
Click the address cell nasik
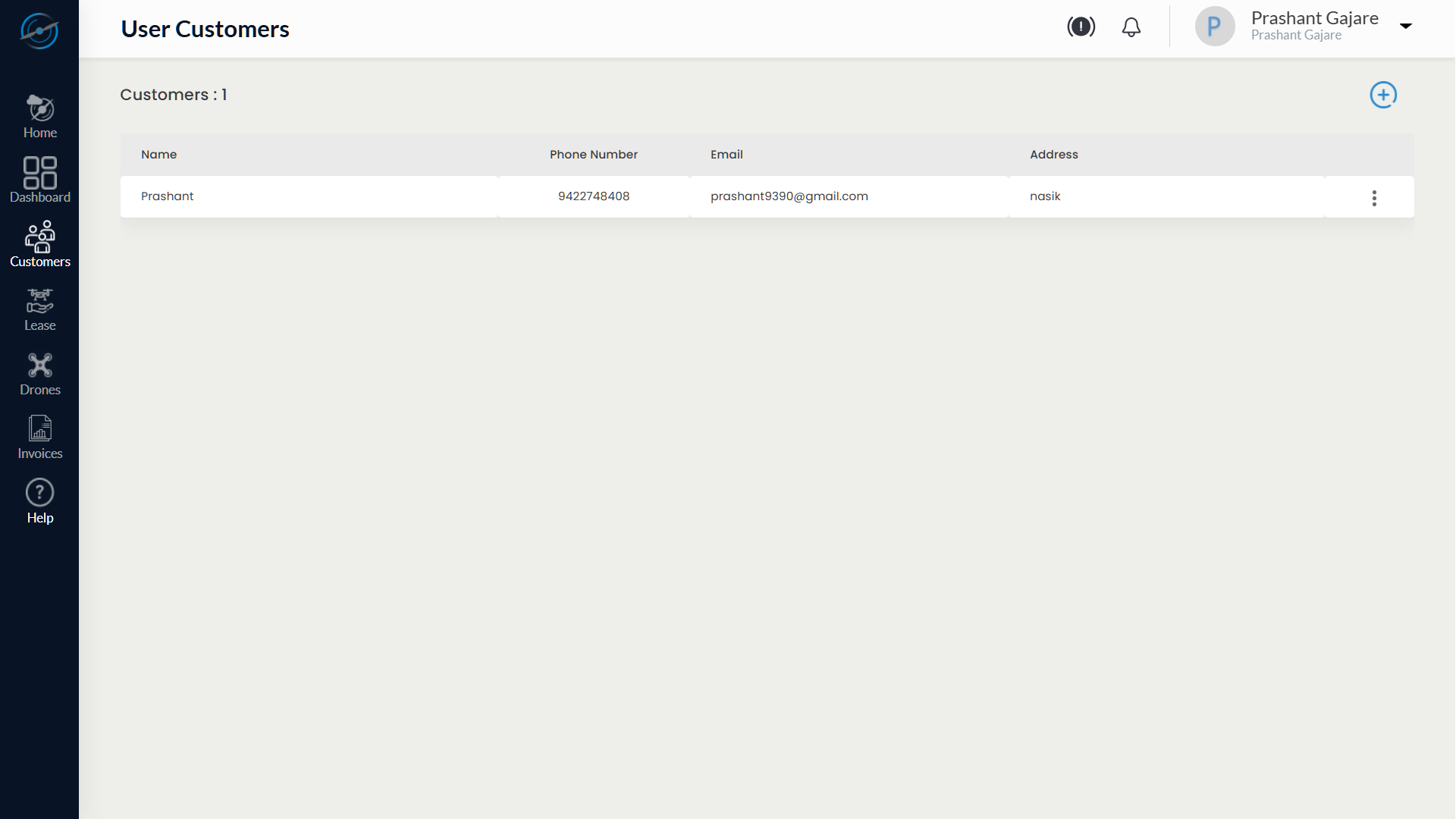click(1045, 196)
